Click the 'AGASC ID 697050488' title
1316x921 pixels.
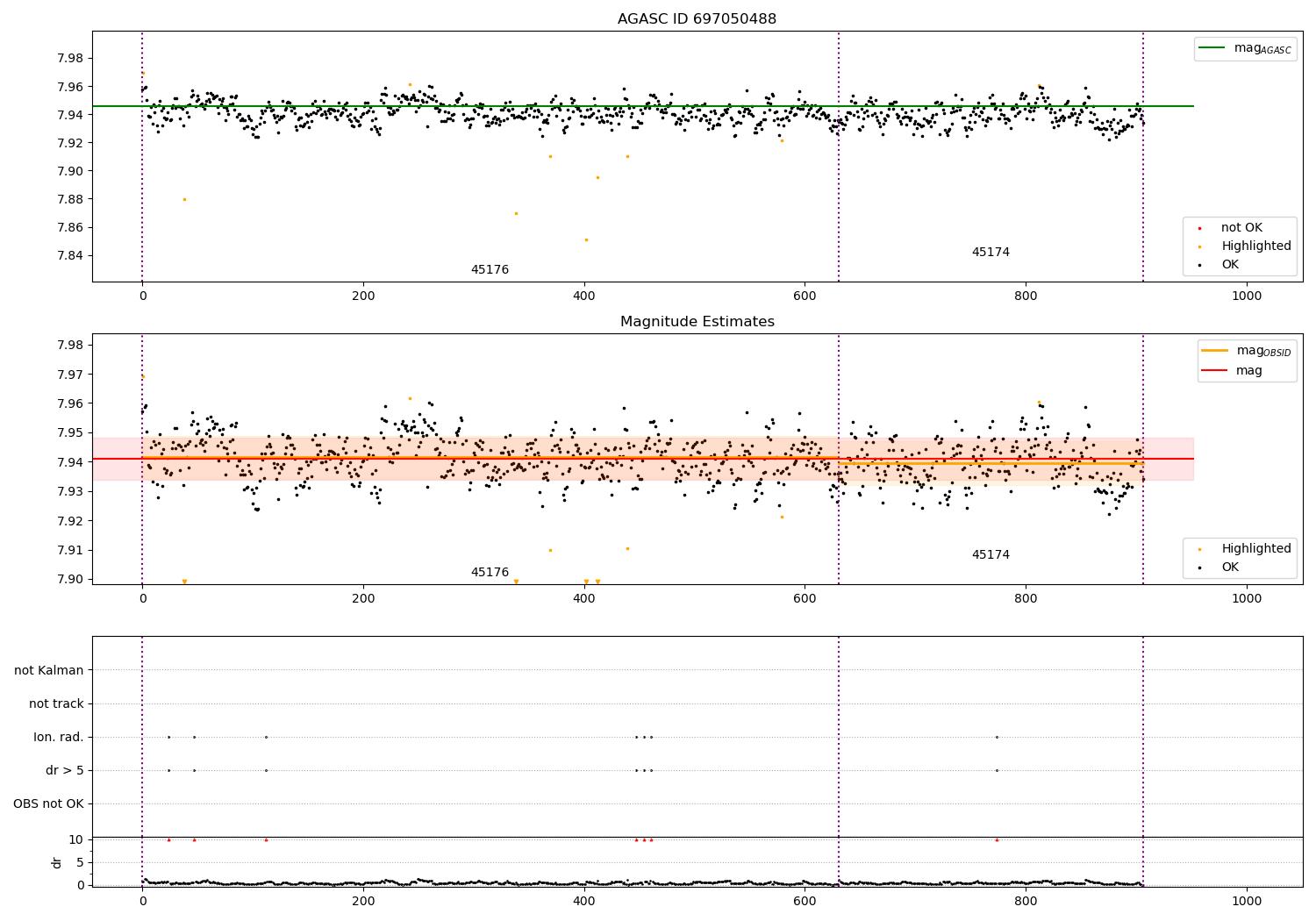pyautogui.click(x=697, y=19)
